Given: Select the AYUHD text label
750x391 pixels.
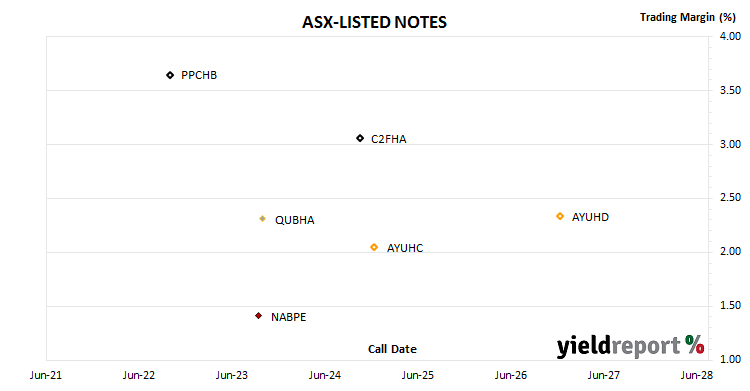Looking at the screenshot, I should [x=590, y=217].
